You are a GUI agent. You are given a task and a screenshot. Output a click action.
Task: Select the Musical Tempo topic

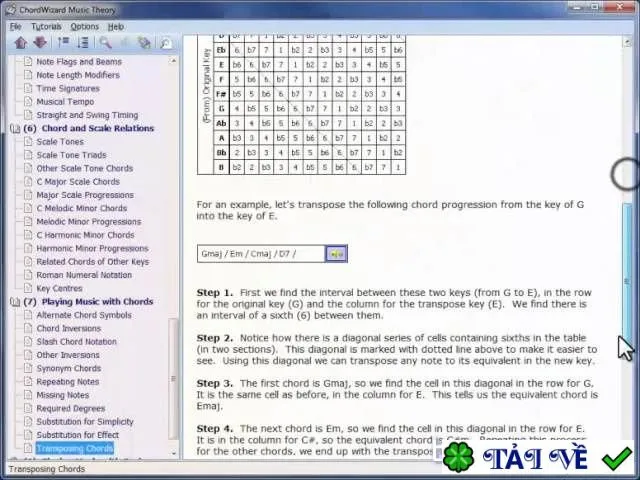(65, 102)
